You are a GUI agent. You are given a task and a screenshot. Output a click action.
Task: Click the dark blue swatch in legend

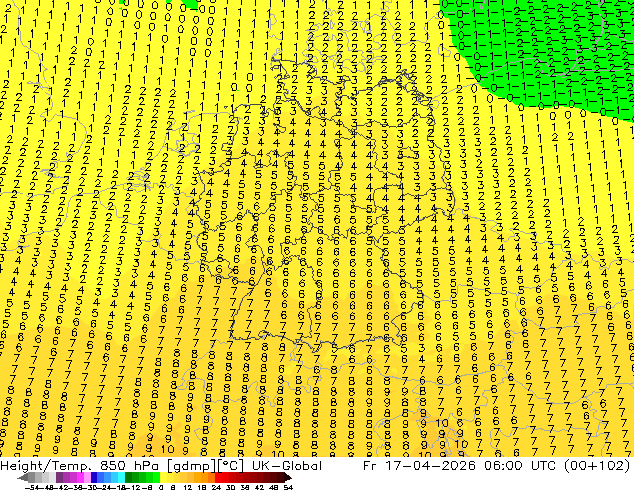pos(94,477)
